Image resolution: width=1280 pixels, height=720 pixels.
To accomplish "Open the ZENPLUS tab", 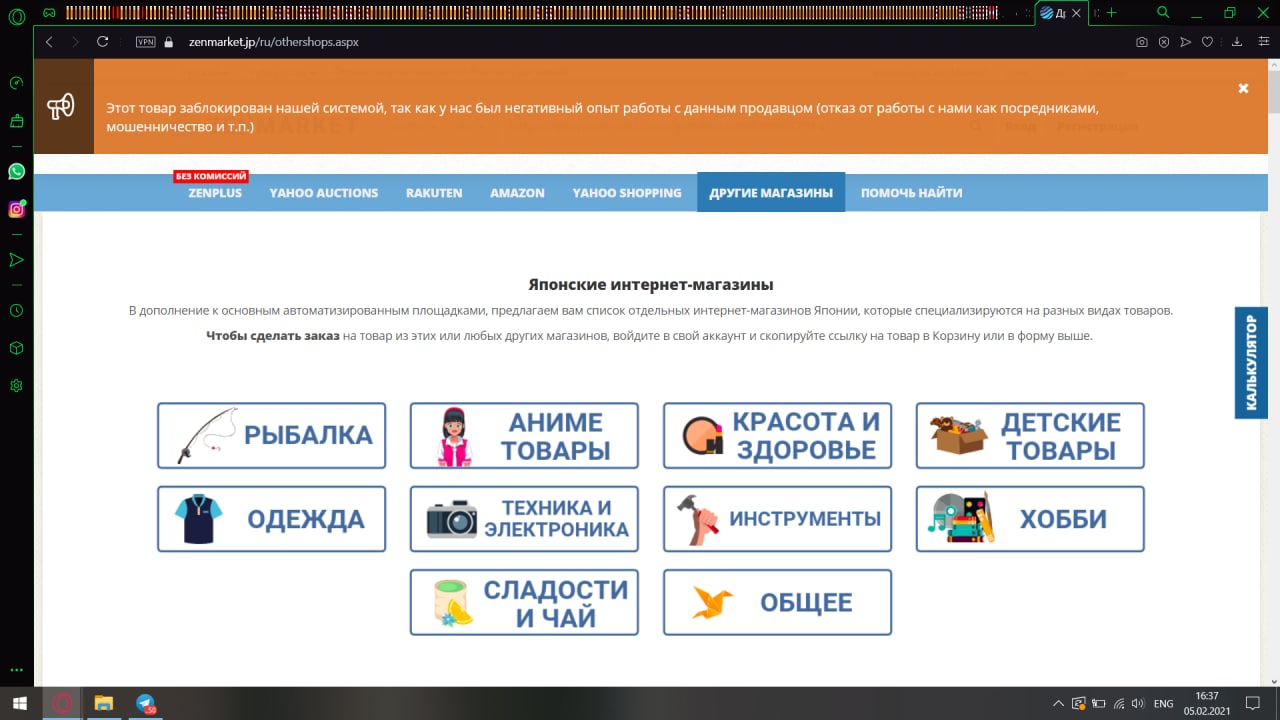I will (x=215, y=193).
